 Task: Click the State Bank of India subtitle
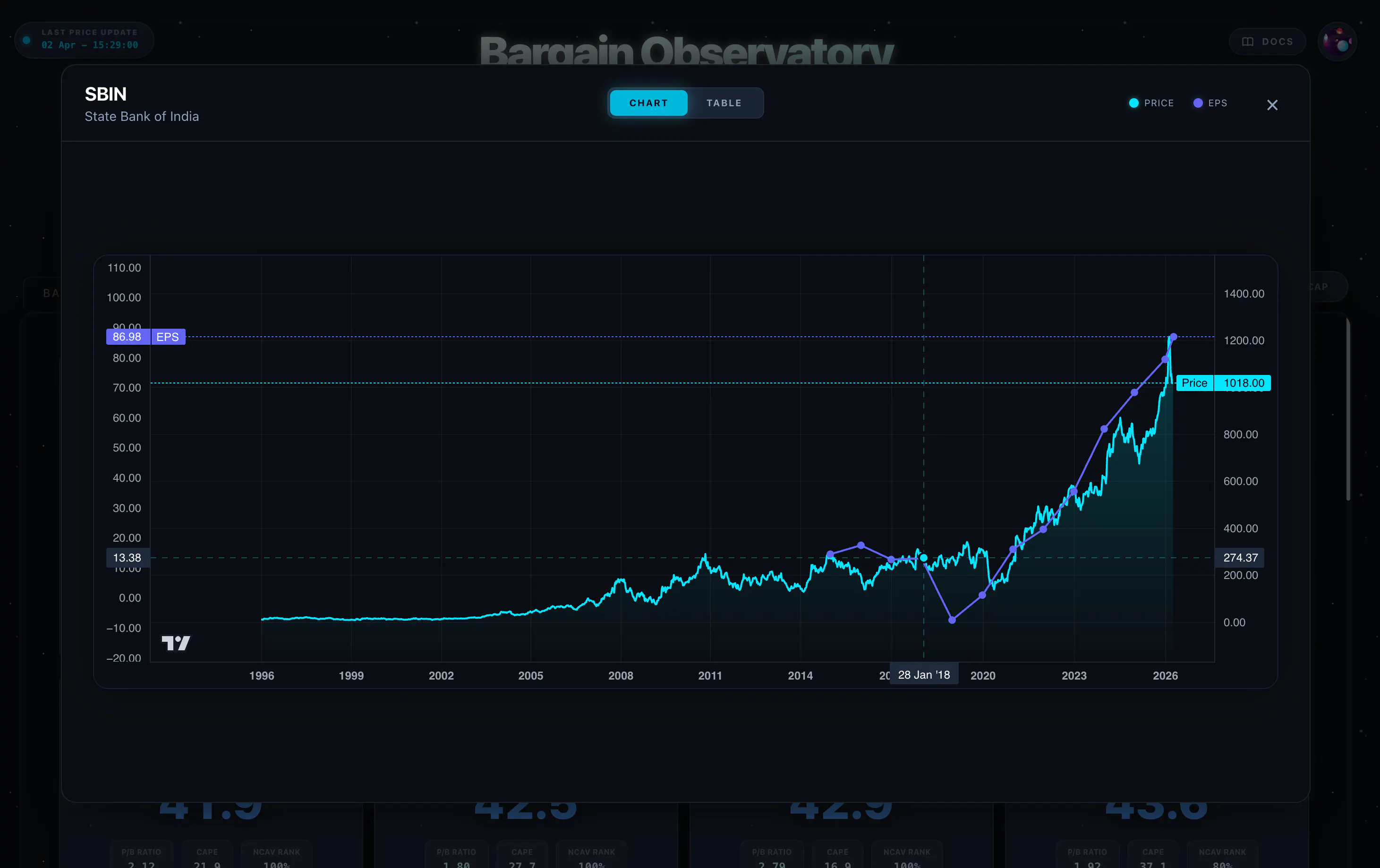[x=142, y=116]
